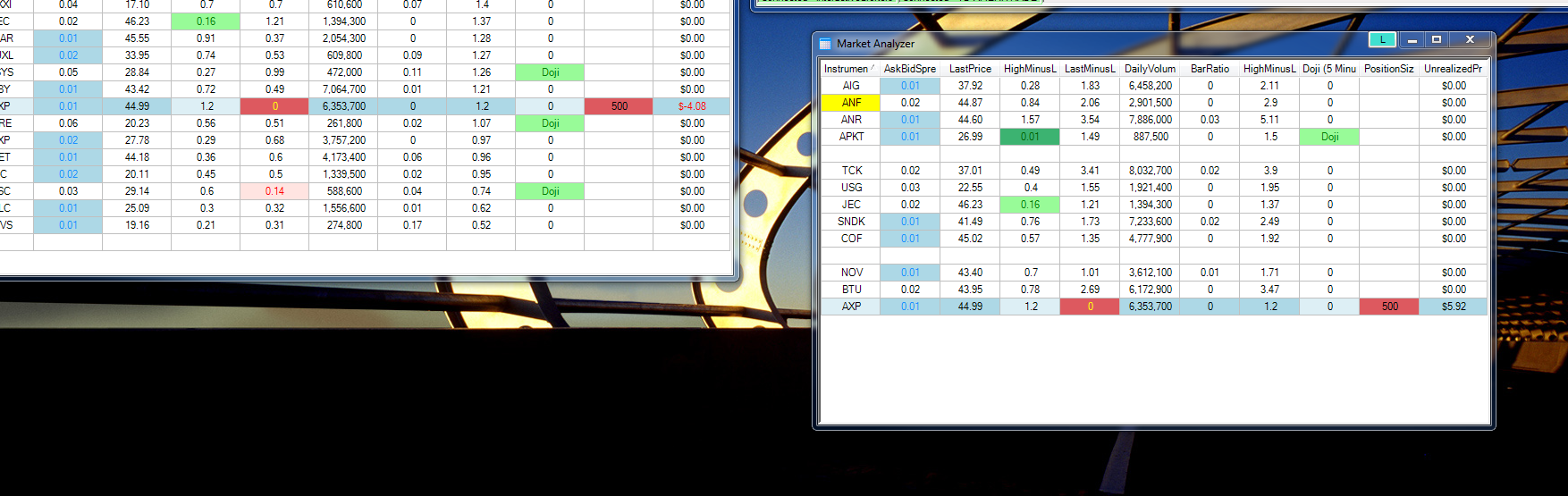
Task: Select the ANR instrument cell
Action: [851, 120]
